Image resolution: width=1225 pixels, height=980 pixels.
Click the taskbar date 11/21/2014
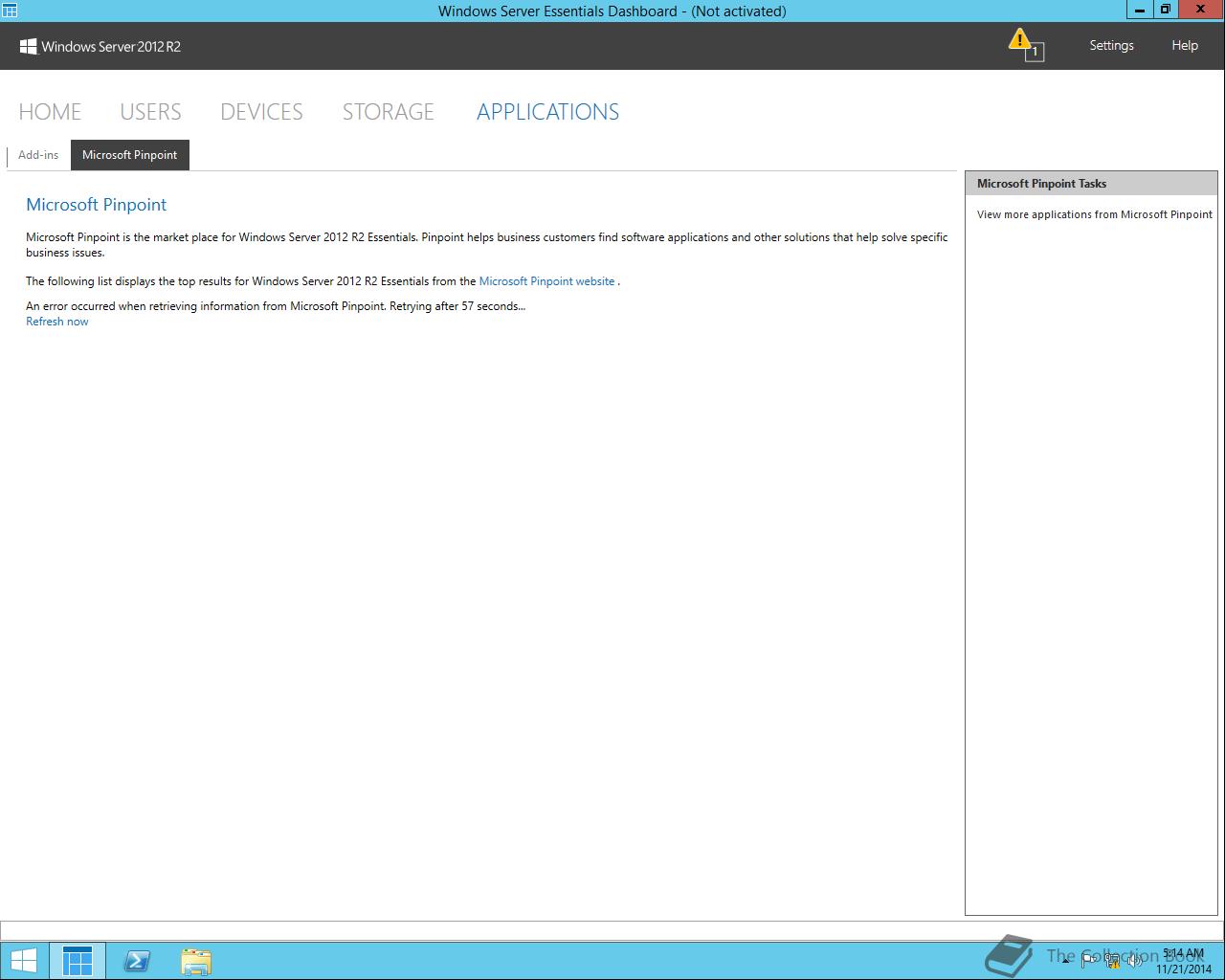coord(1184,969)
